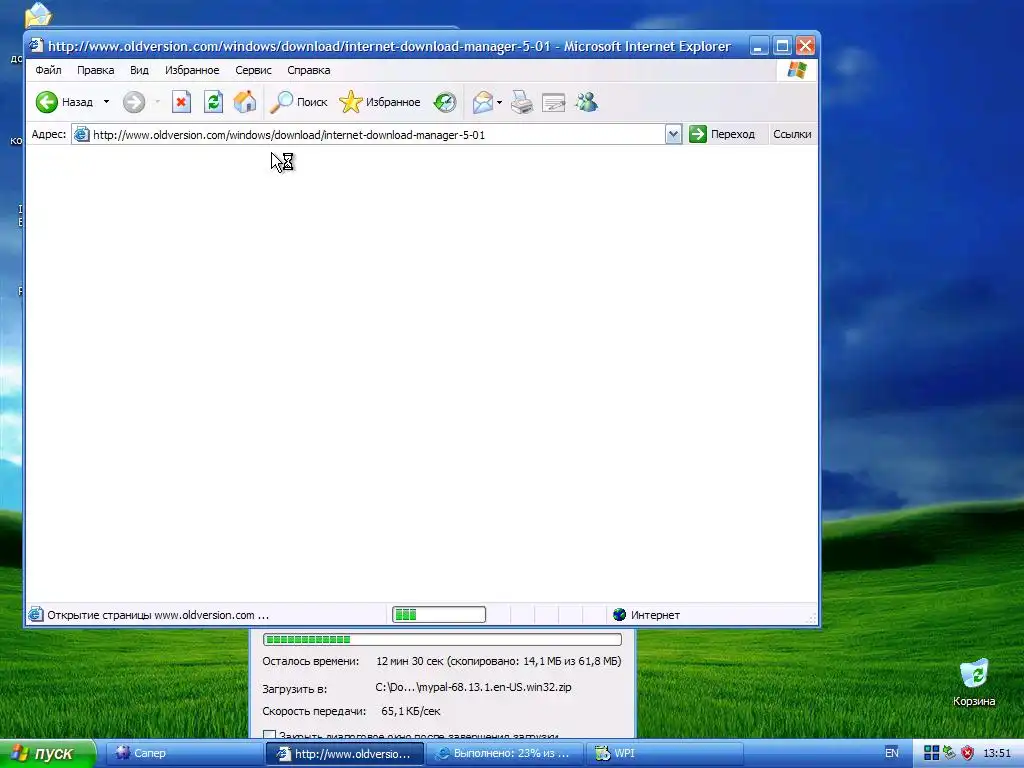
Task: Stop loading with the red X icon
Action: click(181, 102)
